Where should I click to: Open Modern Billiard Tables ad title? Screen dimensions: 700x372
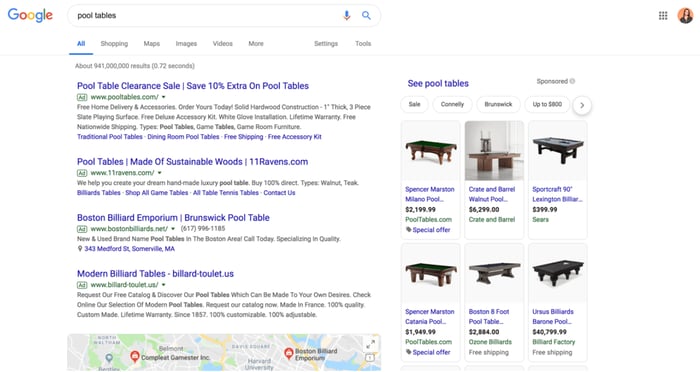155,273
